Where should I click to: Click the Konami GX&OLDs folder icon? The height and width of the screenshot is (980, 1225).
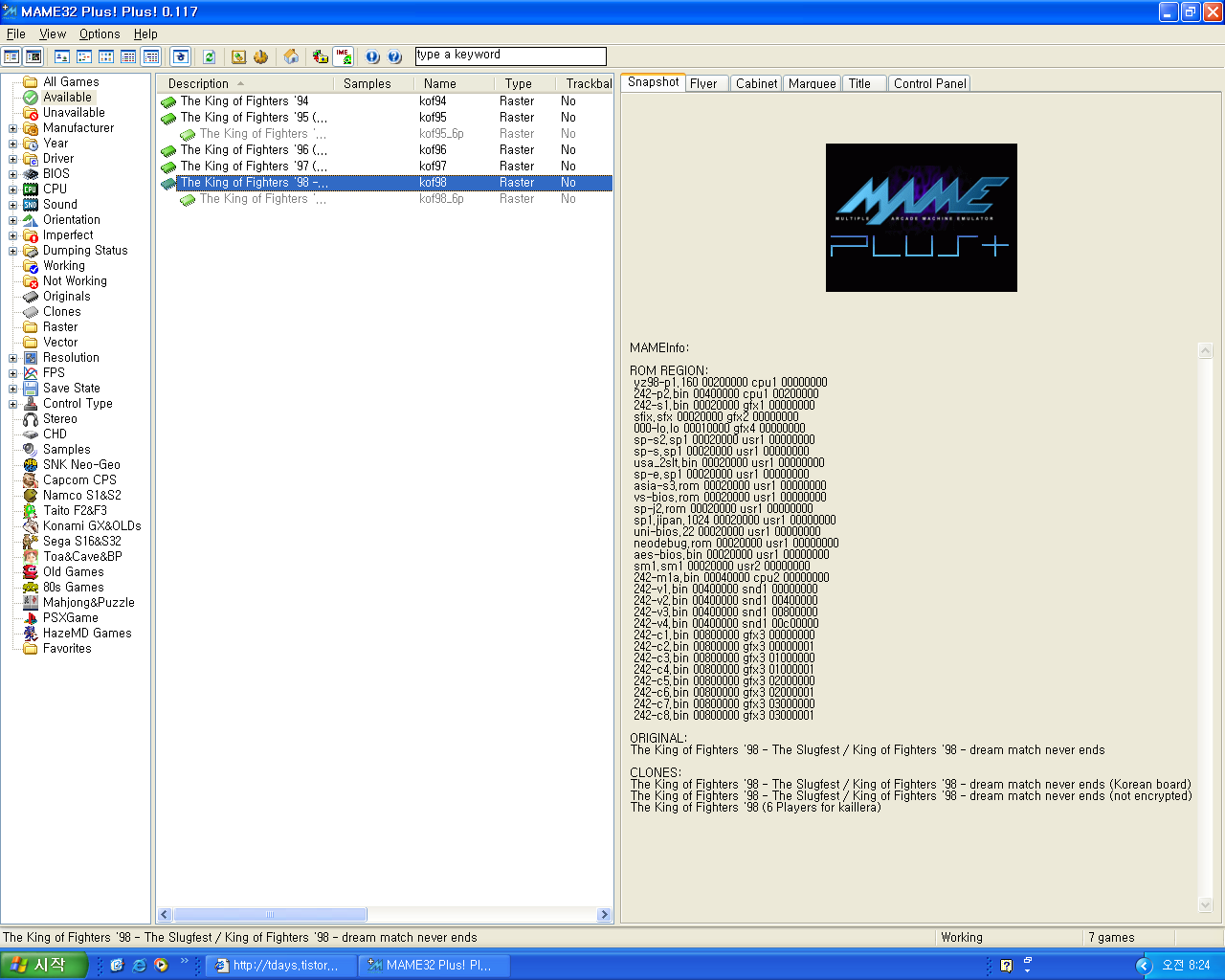31,526
